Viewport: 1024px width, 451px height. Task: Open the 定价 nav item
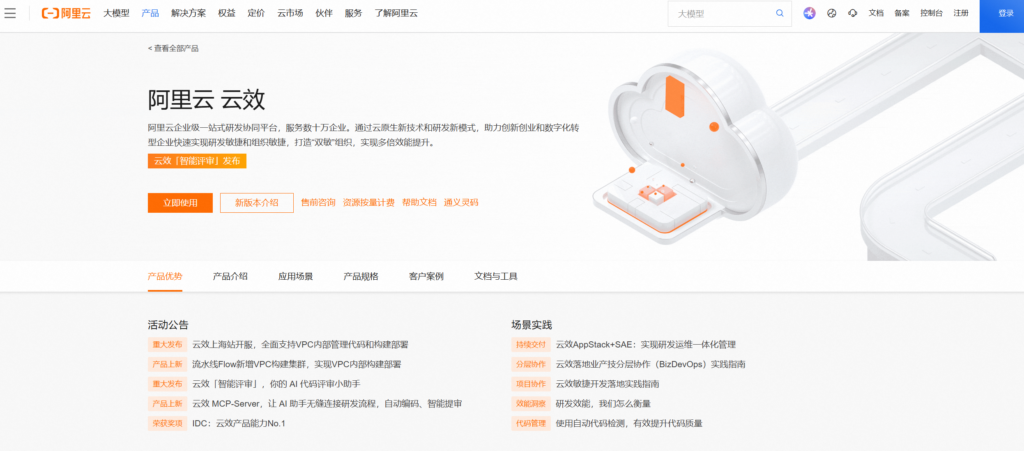coord(256,13)
